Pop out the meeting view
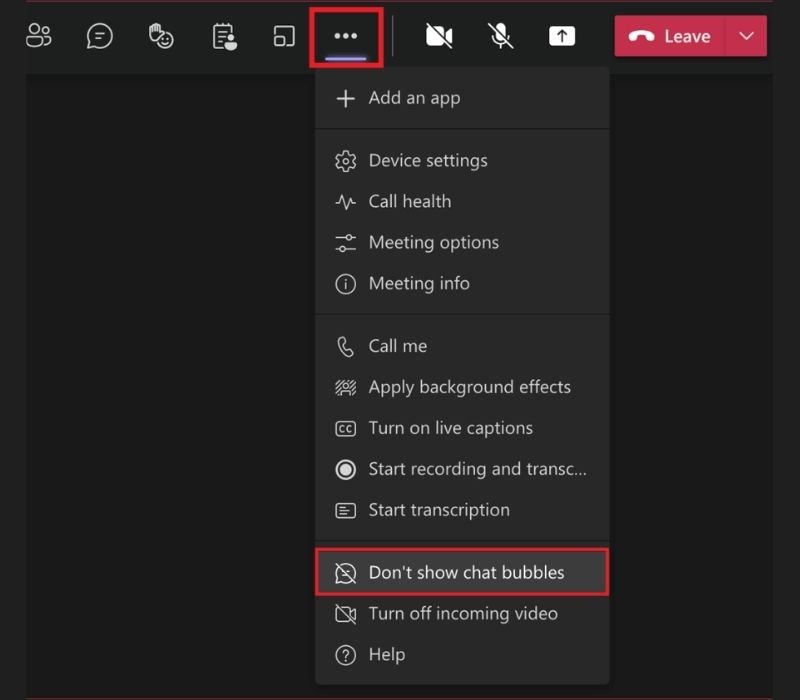The width and height of the screenshot is (800, 700). (282, 35)
